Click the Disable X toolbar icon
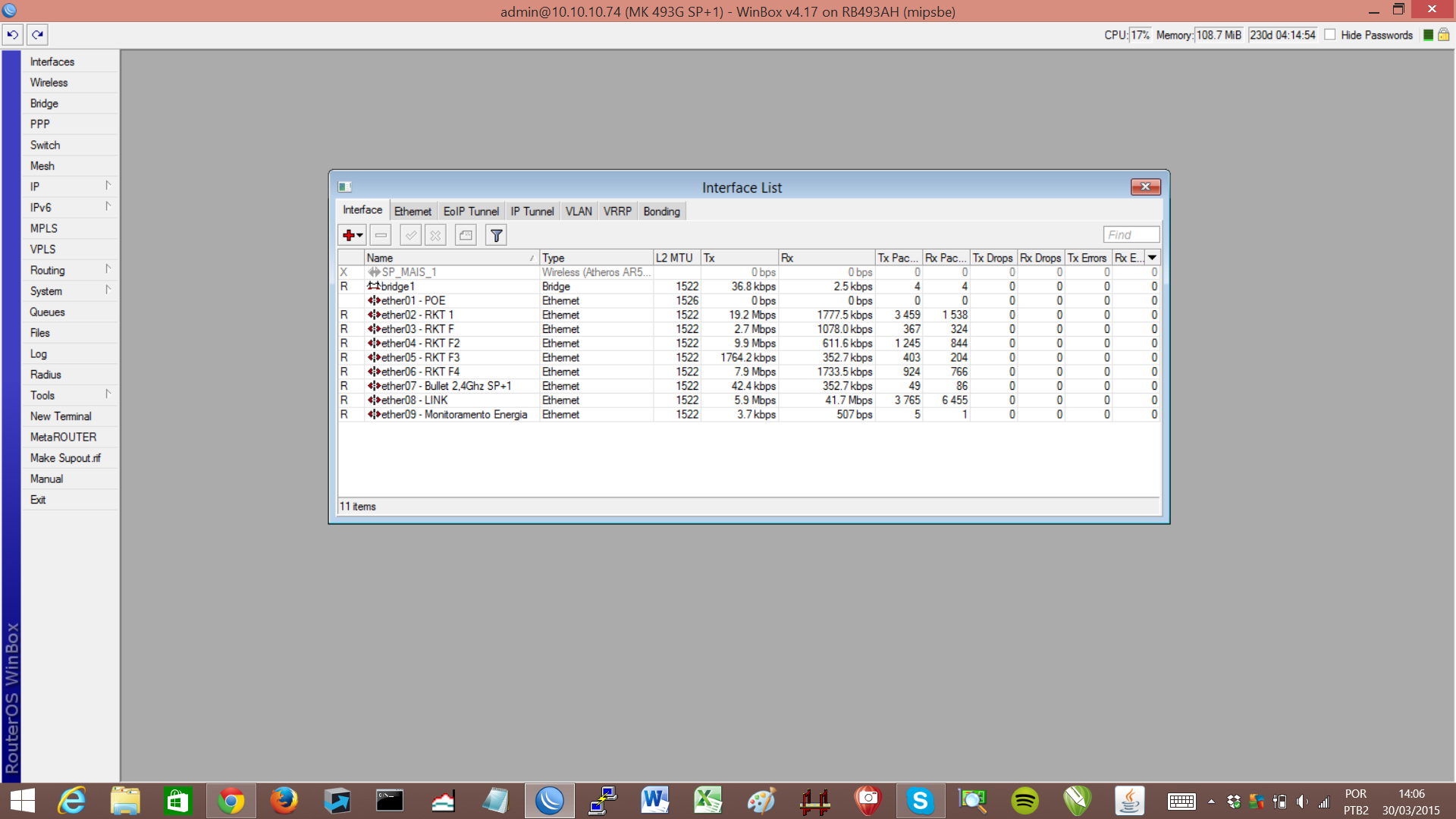The image size is (1456, 819). pyautogui.click(x=435, y=235)
